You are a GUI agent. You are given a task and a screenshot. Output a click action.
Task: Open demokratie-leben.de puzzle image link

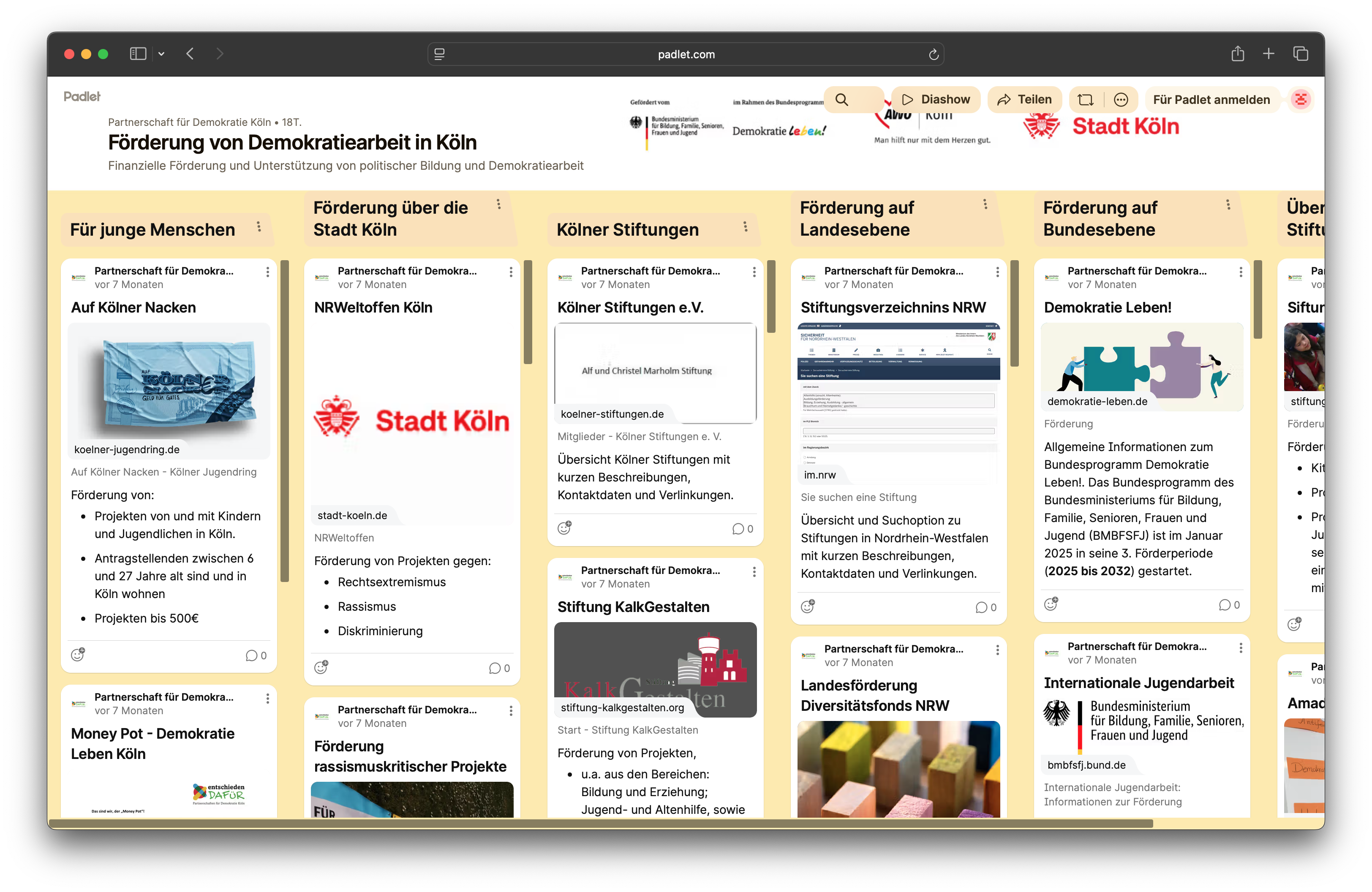coord(1141,367)
